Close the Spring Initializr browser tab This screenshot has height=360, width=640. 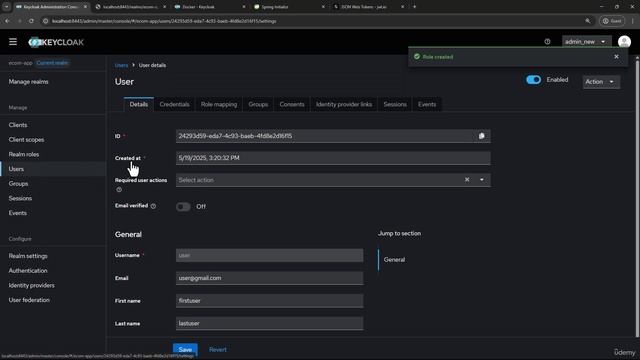point(323,7)
